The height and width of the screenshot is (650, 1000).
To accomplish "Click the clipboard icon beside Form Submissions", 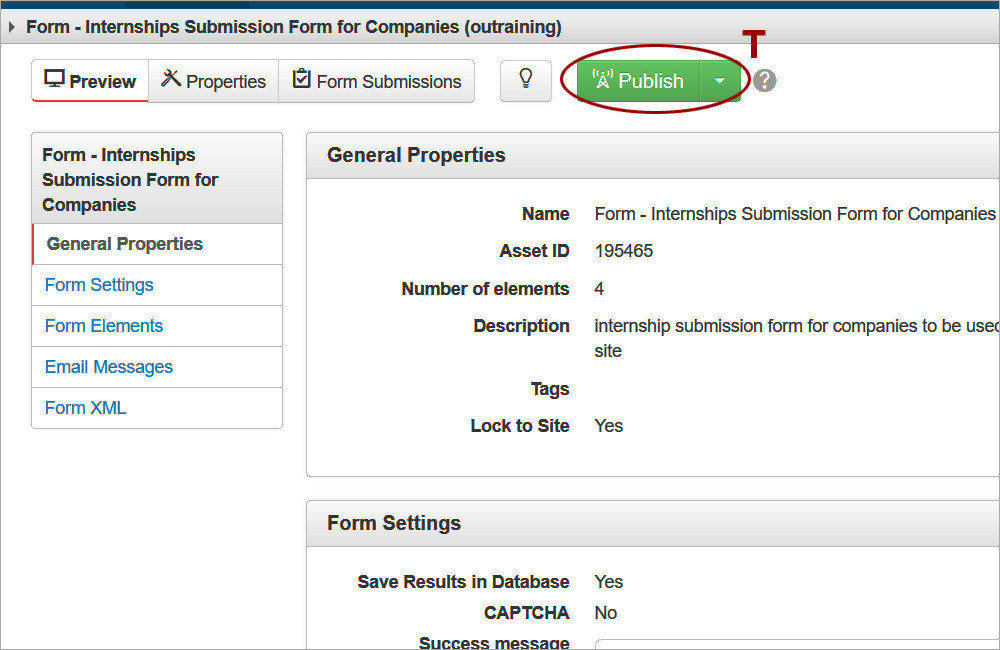I will 301,80.
